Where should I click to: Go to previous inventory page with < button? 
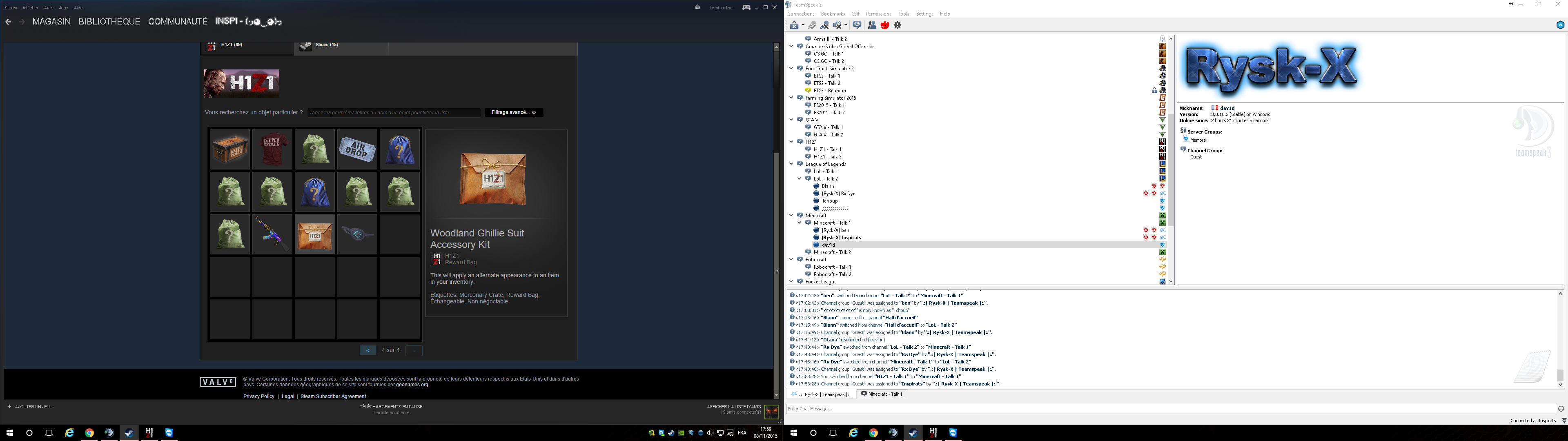click(367, 350)
